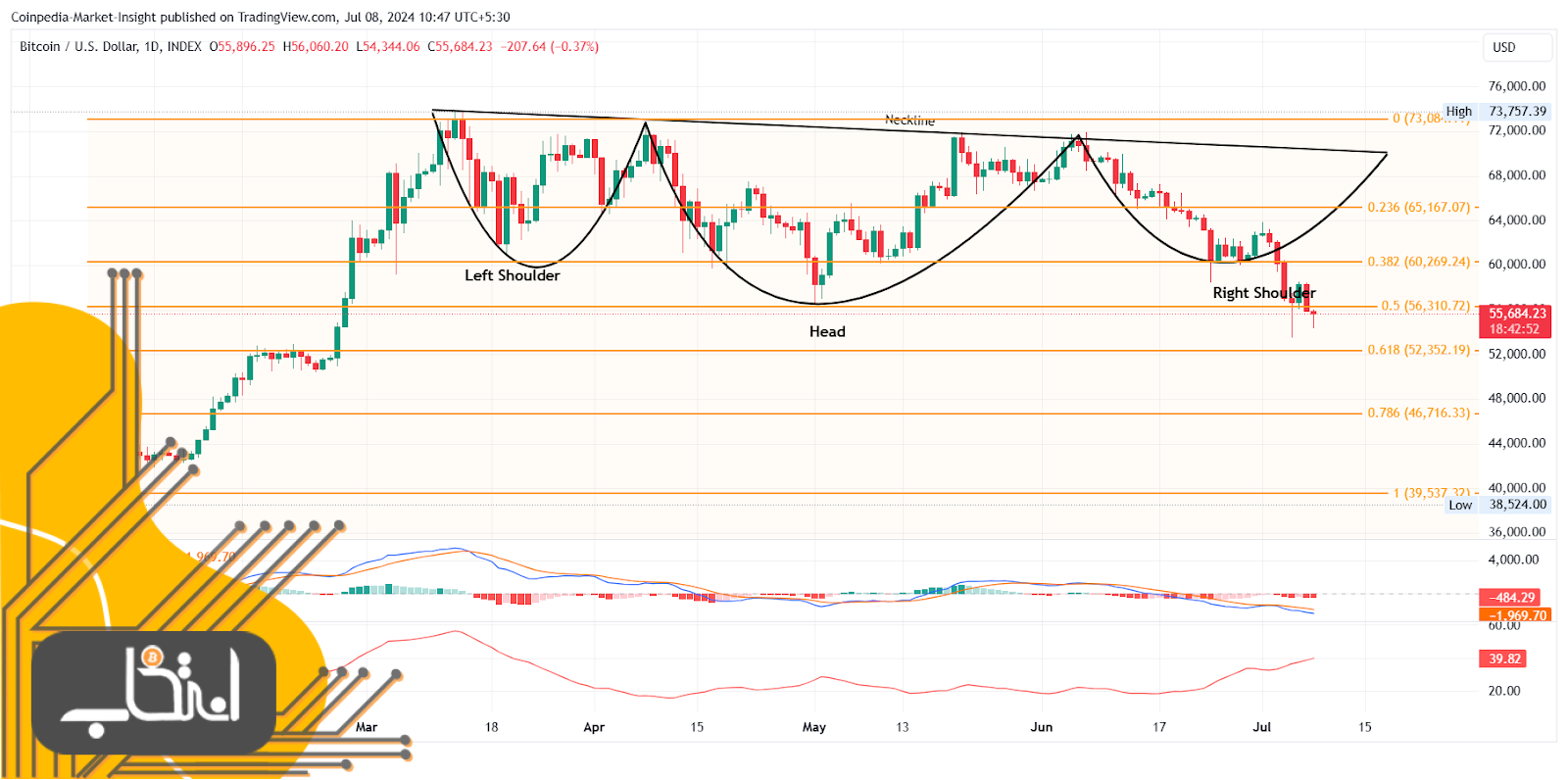This screenshot has height=780, width=1568.
Task: Click the red current price tag 55,684.23 with countdown
Action: (x=1517, y=321)
